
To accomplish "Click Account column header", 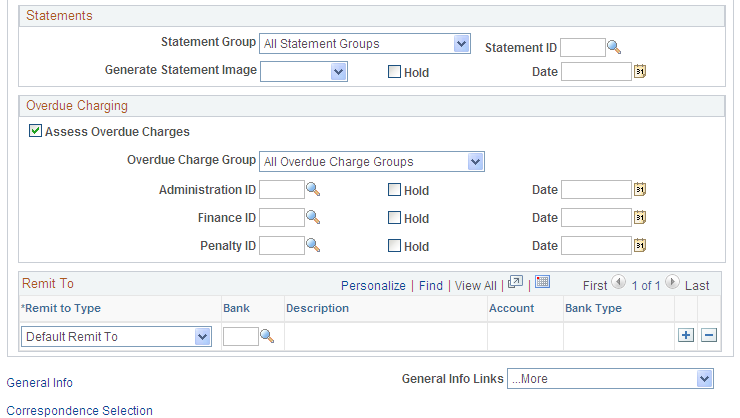I will [512, 308].
